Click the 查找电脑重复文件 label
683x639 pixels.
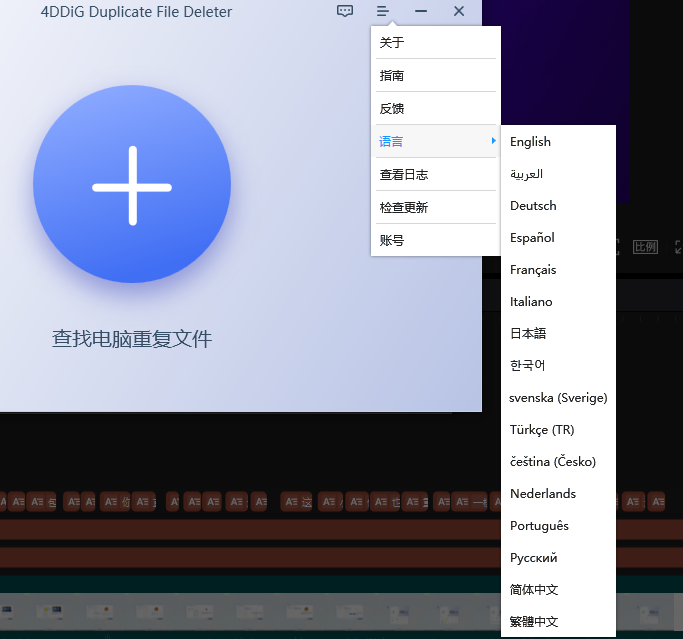[132, 339]
